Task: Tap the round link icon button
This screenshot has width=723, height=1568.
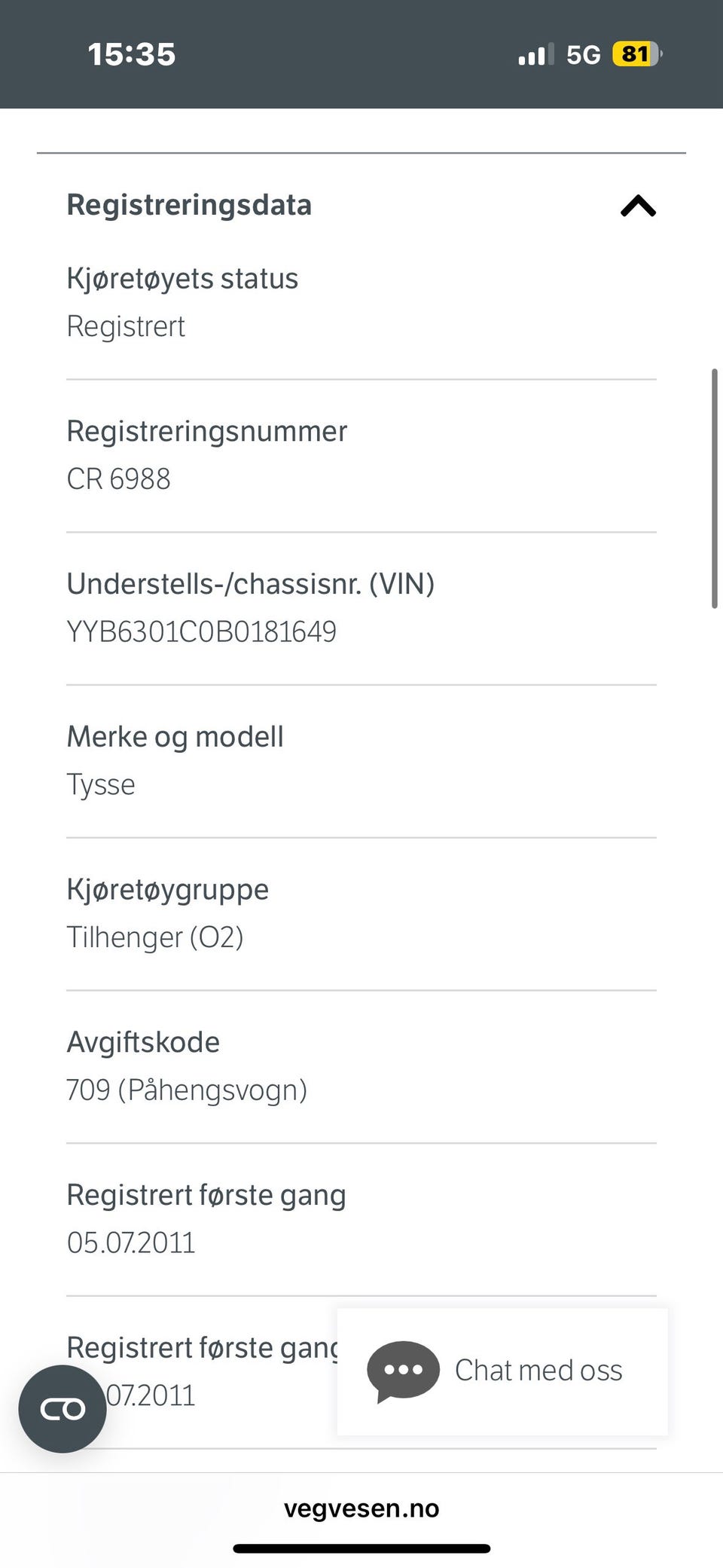Action: 63,1409
